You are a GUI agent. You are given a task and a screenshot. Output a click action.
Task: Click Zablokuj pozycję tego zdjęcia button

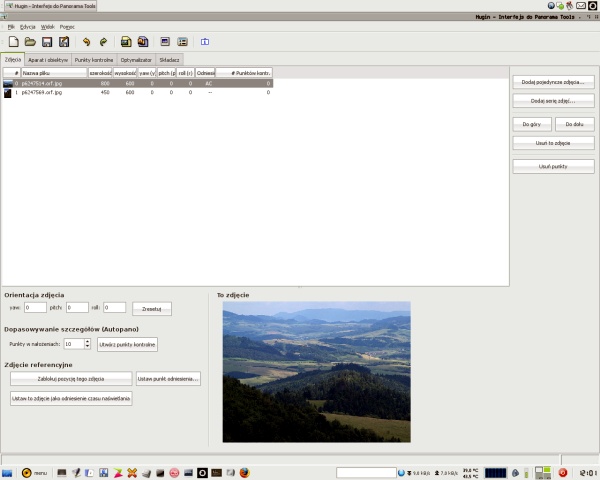coord(71,379)
